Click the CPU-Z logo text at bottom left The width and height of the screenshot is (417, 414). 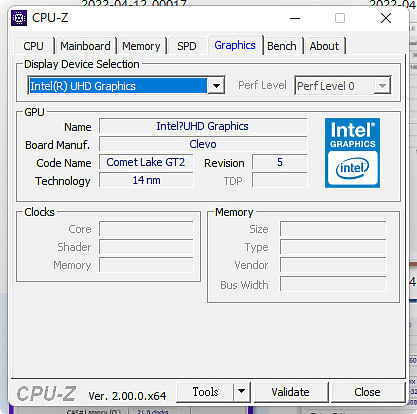coord(46,394)
